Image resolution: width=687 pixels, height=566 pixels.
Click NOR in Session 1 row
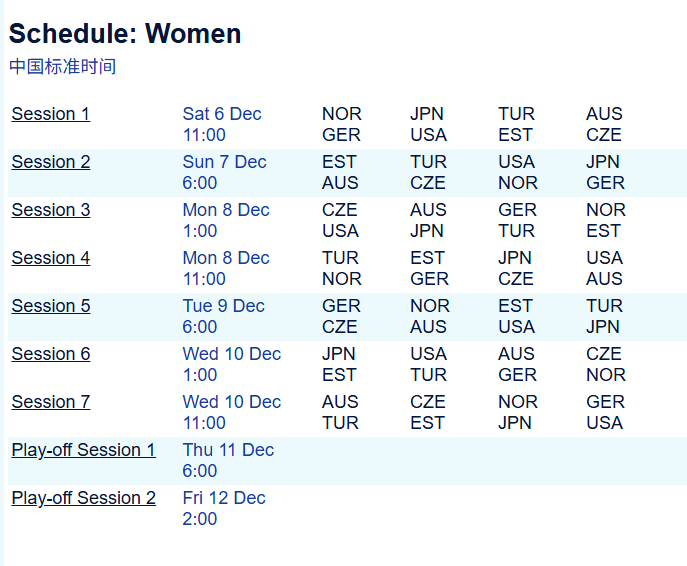pos(342,114)
